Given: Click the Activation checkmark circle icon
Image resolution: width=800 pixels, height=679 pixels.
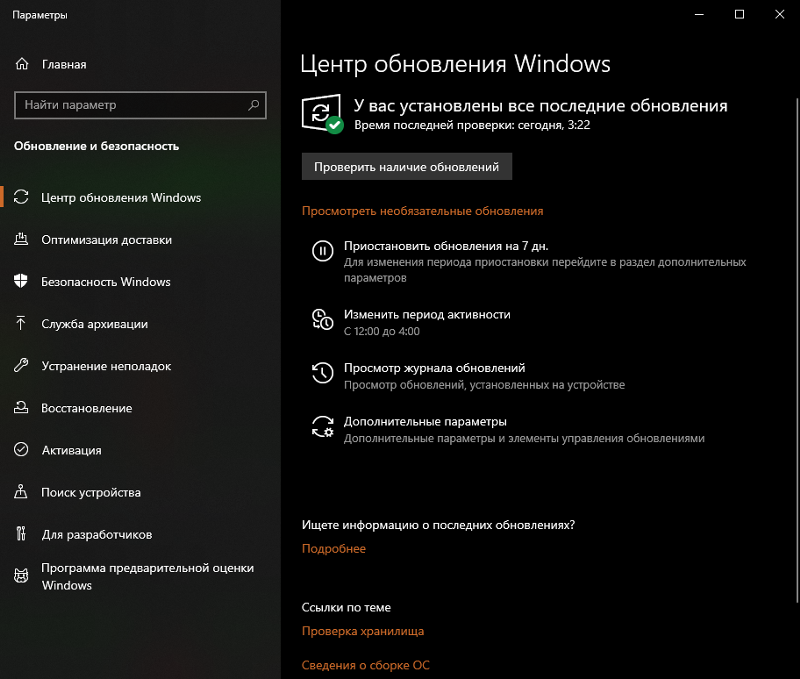Looking at the screenshot, I should pos(21,449).
